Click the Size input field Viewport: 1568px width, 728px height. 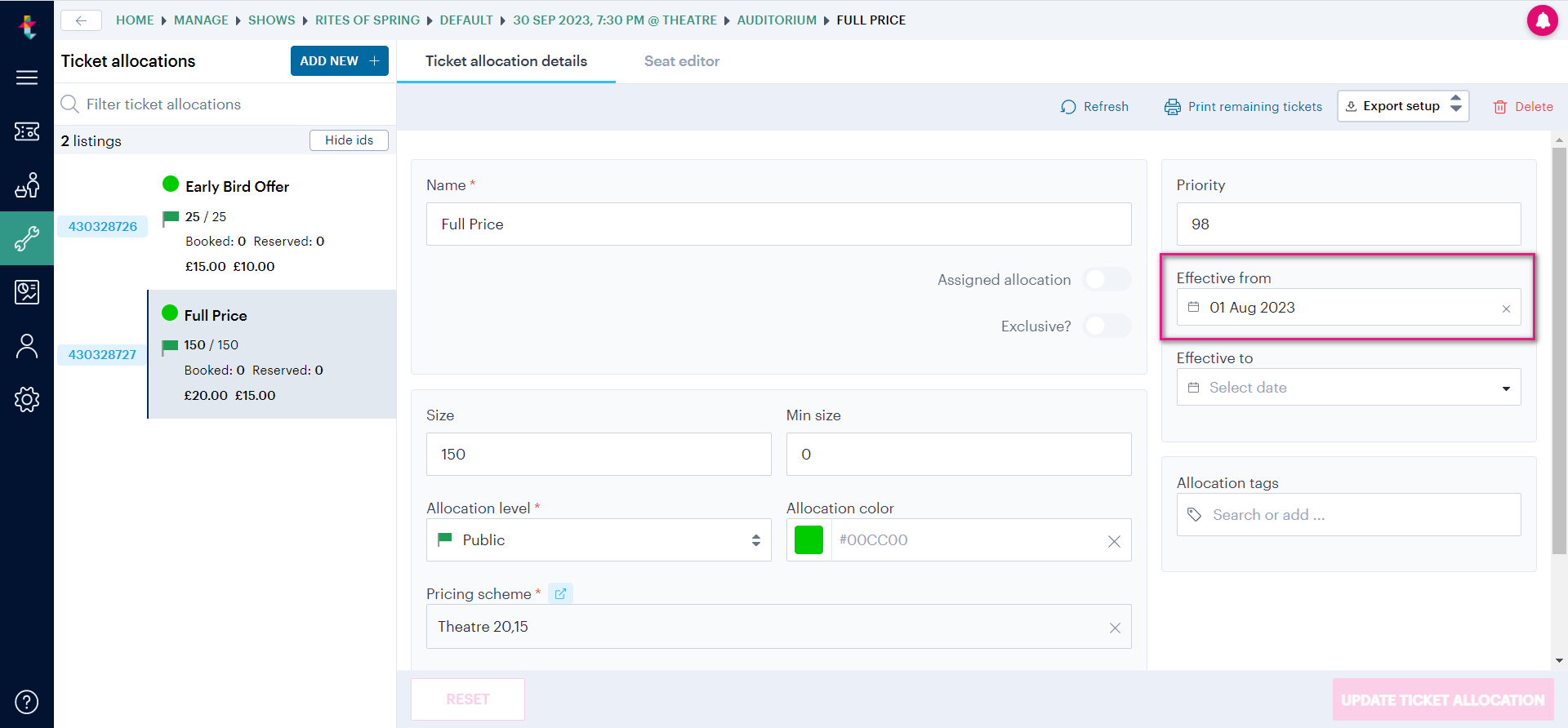point(599,455)
